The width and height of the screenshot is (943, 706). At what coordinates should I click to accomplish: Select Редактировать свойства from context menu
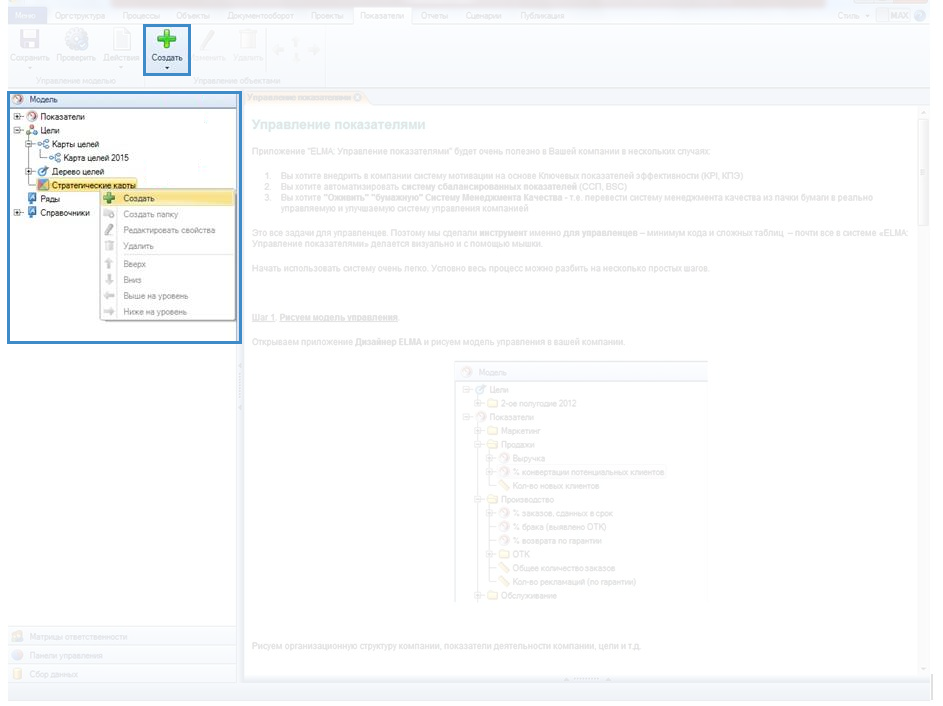pos(168,230)
